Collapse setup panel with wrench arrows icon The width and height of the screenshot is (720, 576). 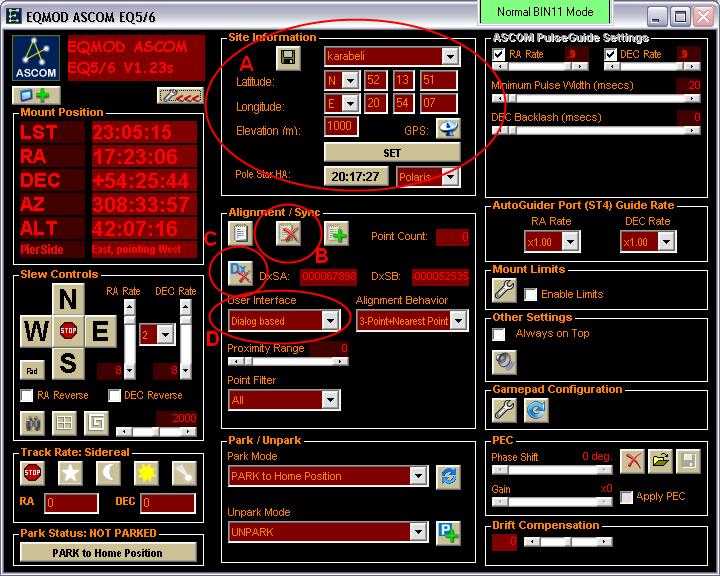tap(180, 96)
